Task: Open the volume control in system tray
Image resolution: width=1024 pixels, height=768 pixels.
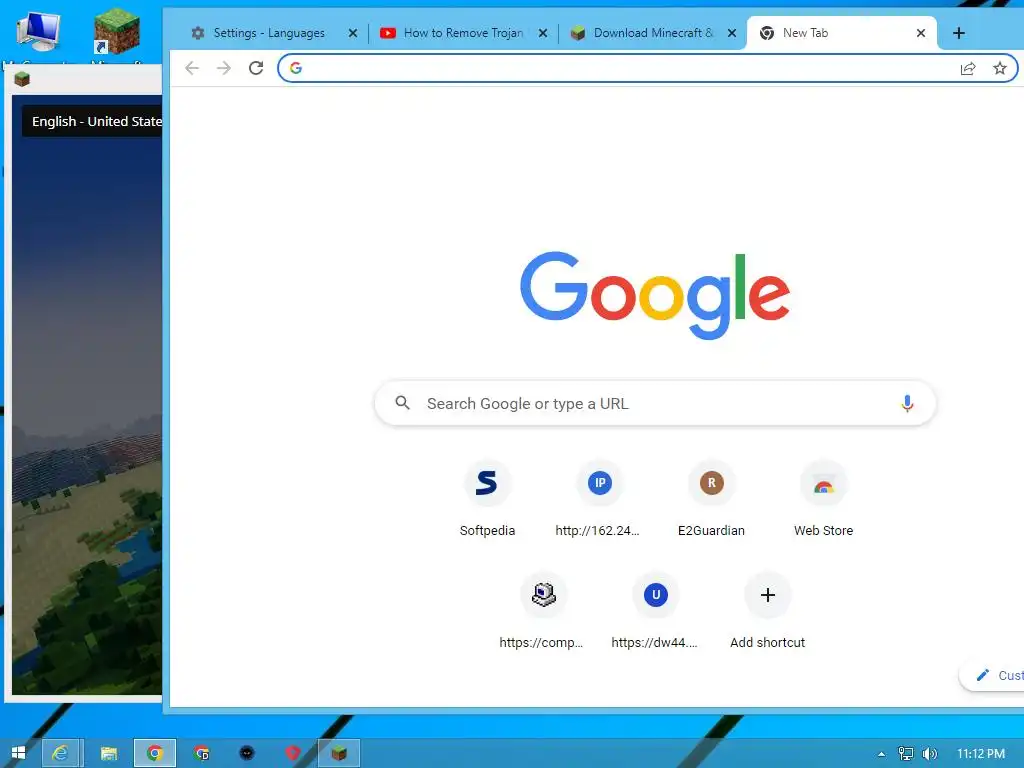Action: point(930,754)
